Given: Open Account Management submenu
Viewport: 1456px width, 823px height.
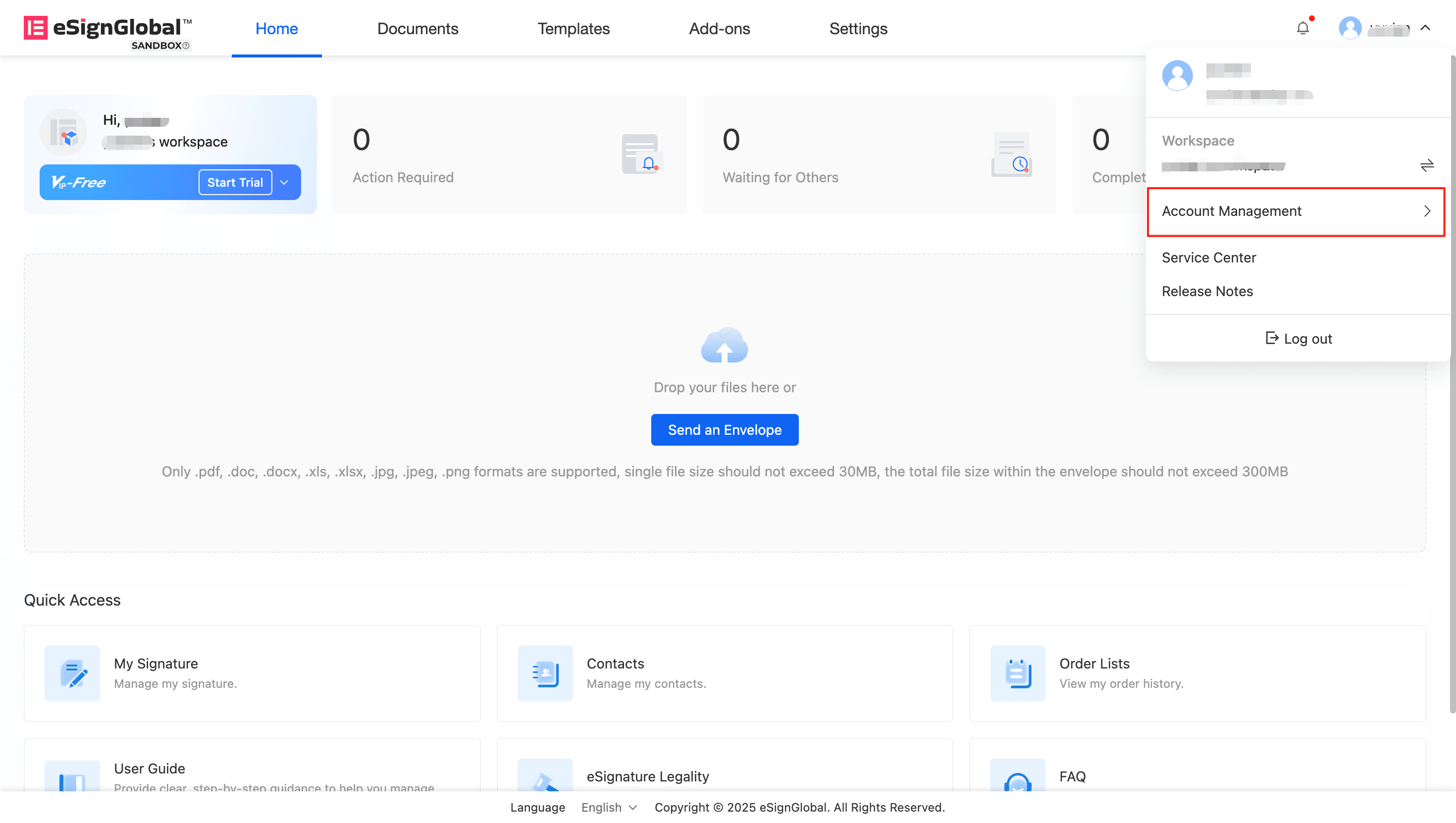Looking at the screenshot, I should [x=1296, y=211].
